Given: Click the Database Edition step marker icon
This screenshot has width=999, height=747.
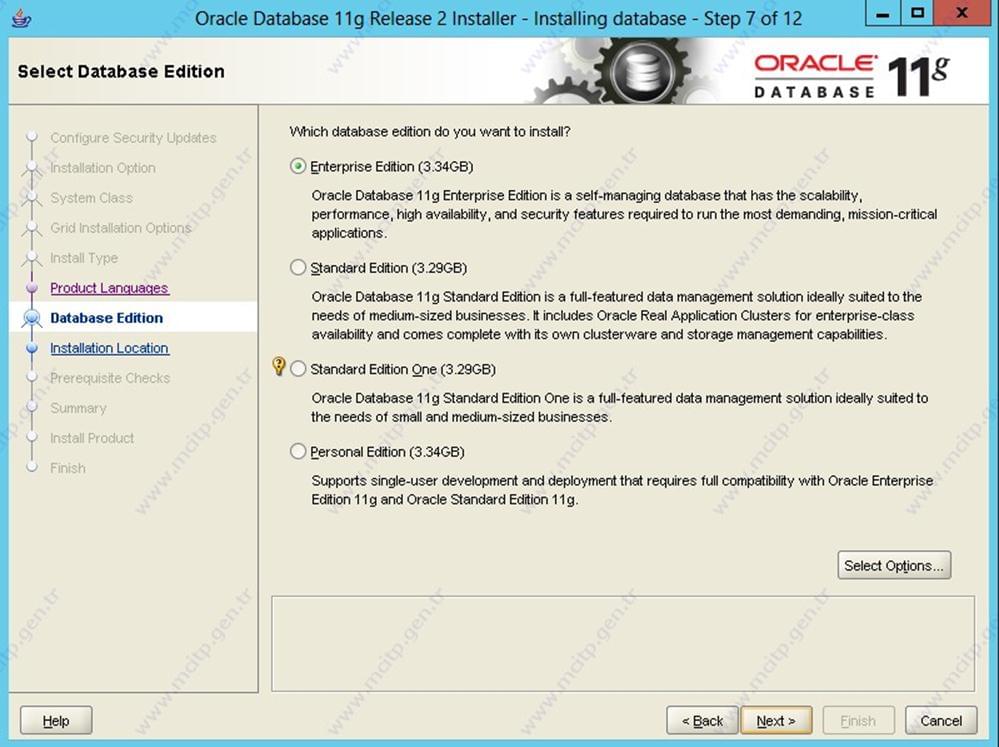Looking at the screenshot, I should coord(32,318).
